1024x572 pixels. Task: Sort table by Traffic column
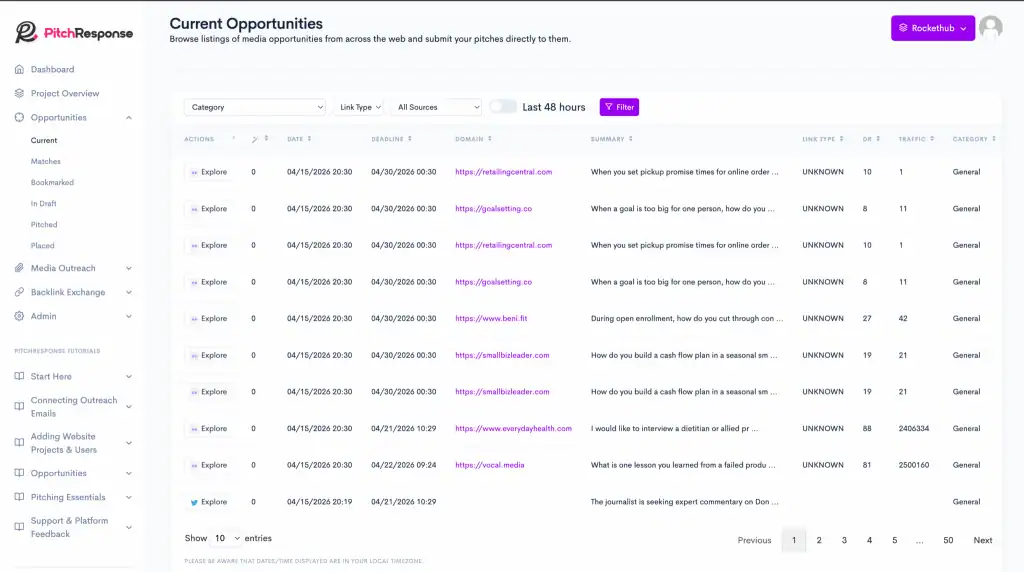[x=916, y=138]
